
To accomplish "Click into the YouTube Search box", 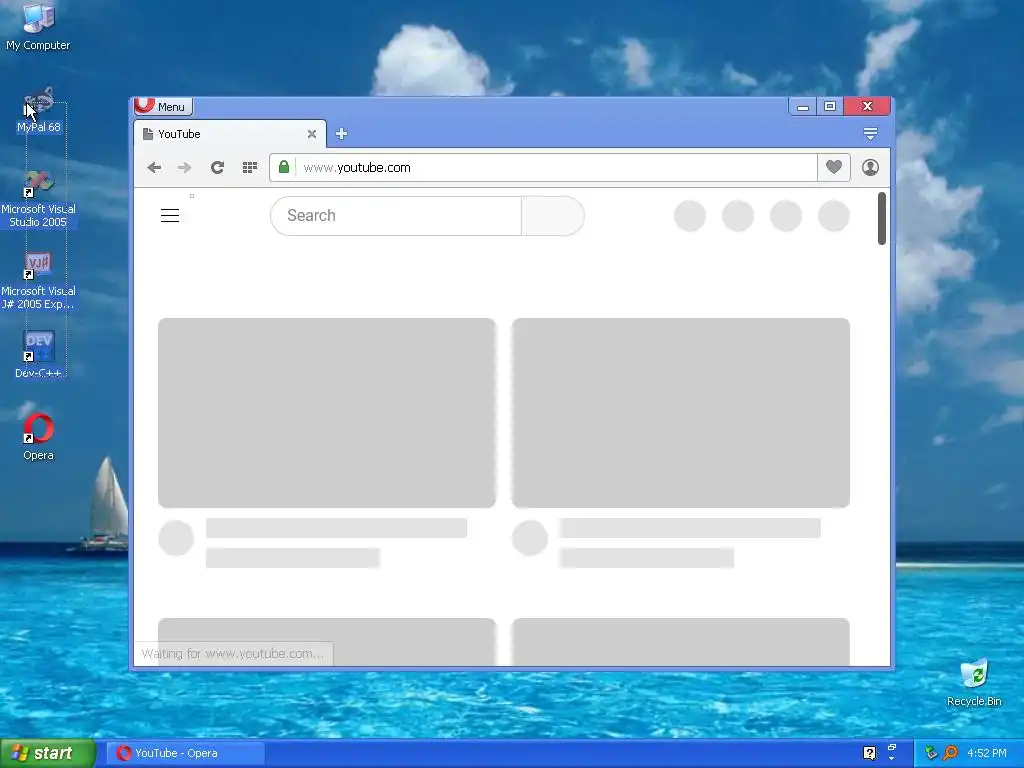I will [x=396, y=216].
